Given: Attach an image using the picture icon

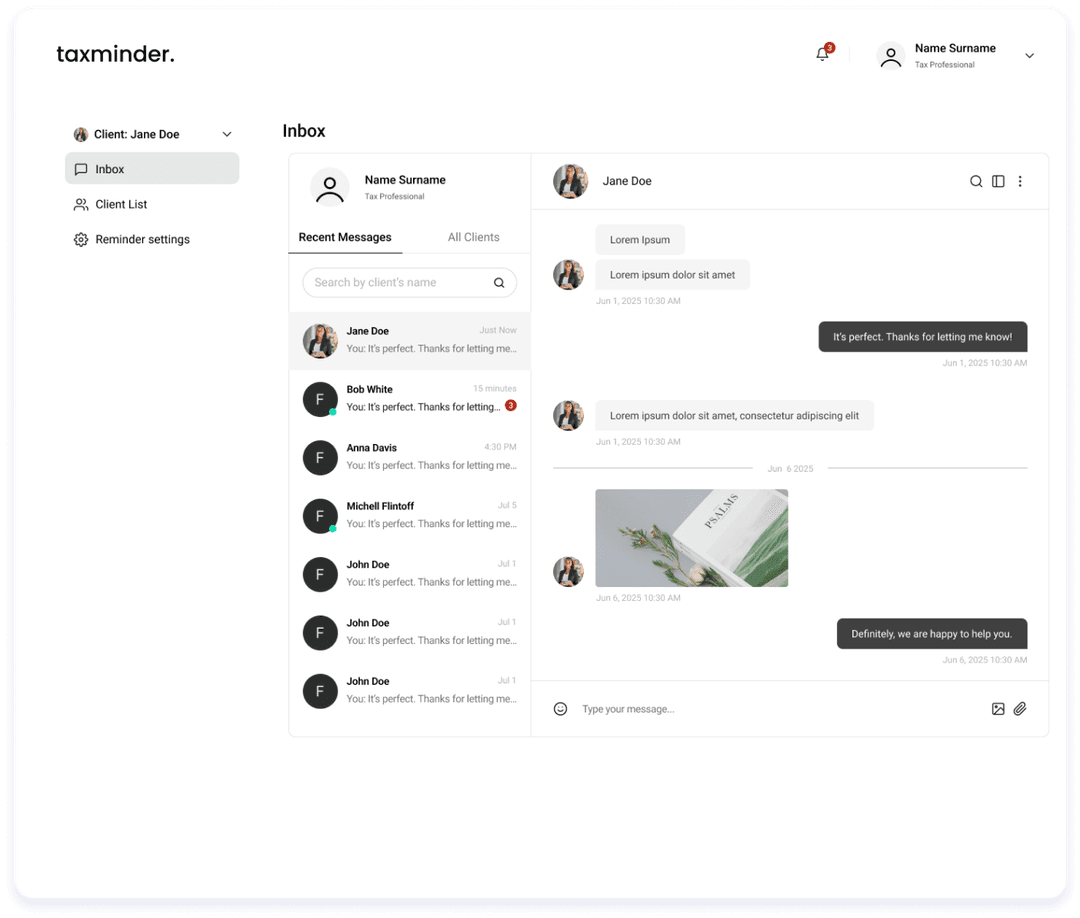Looking at the screenshot, I should click(998, 709).
